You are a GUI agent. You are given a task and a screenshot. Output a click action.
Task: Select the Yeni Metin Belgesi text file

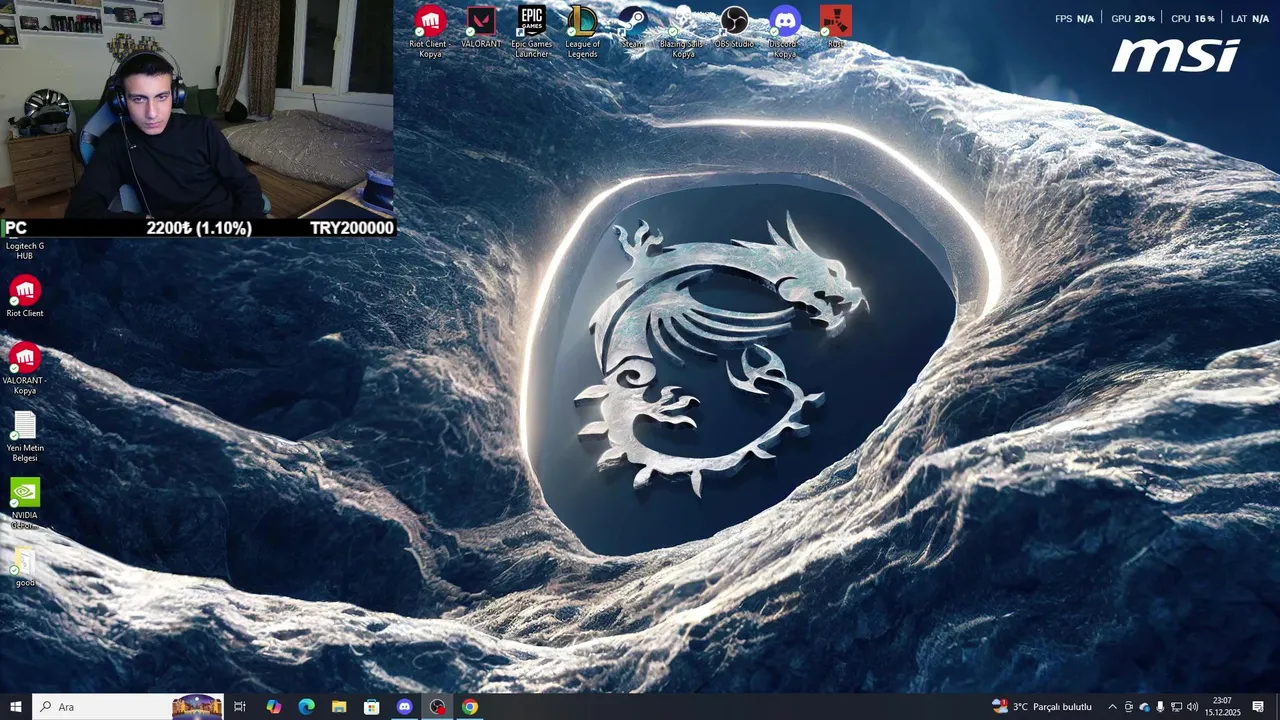point(25,436)
